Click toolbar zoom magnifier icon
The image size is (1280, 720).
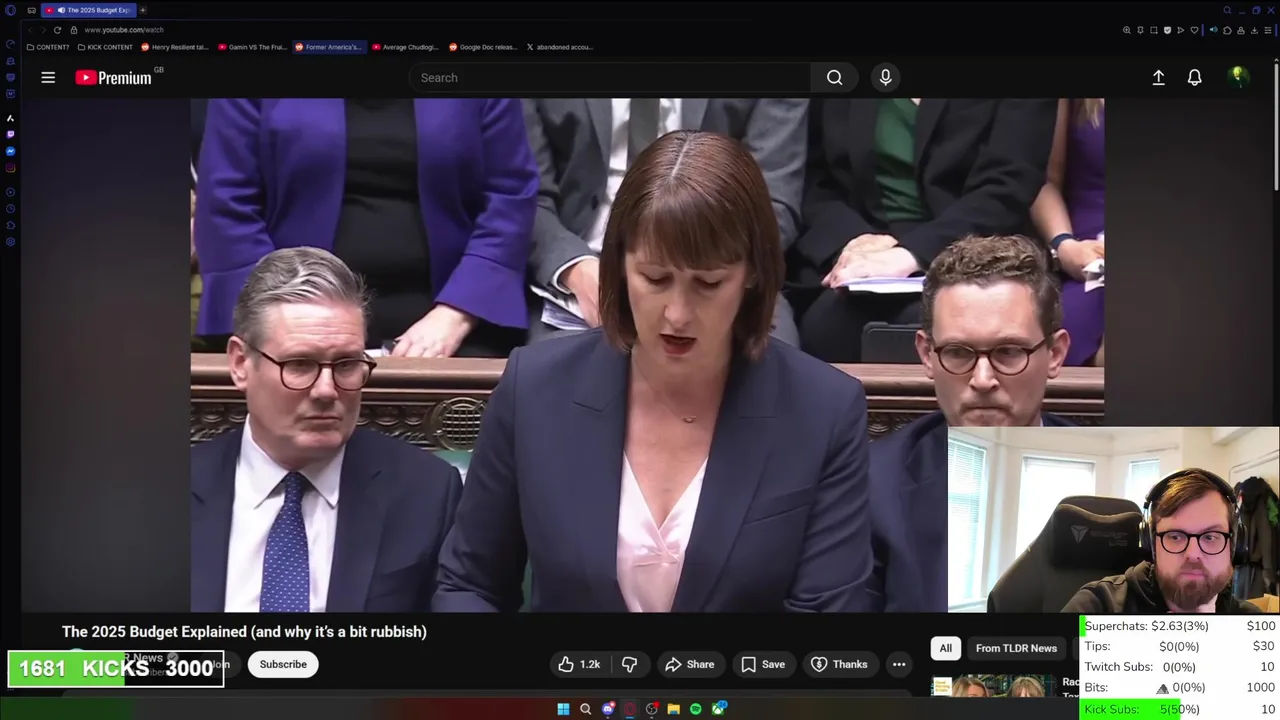click(1127, 30)
